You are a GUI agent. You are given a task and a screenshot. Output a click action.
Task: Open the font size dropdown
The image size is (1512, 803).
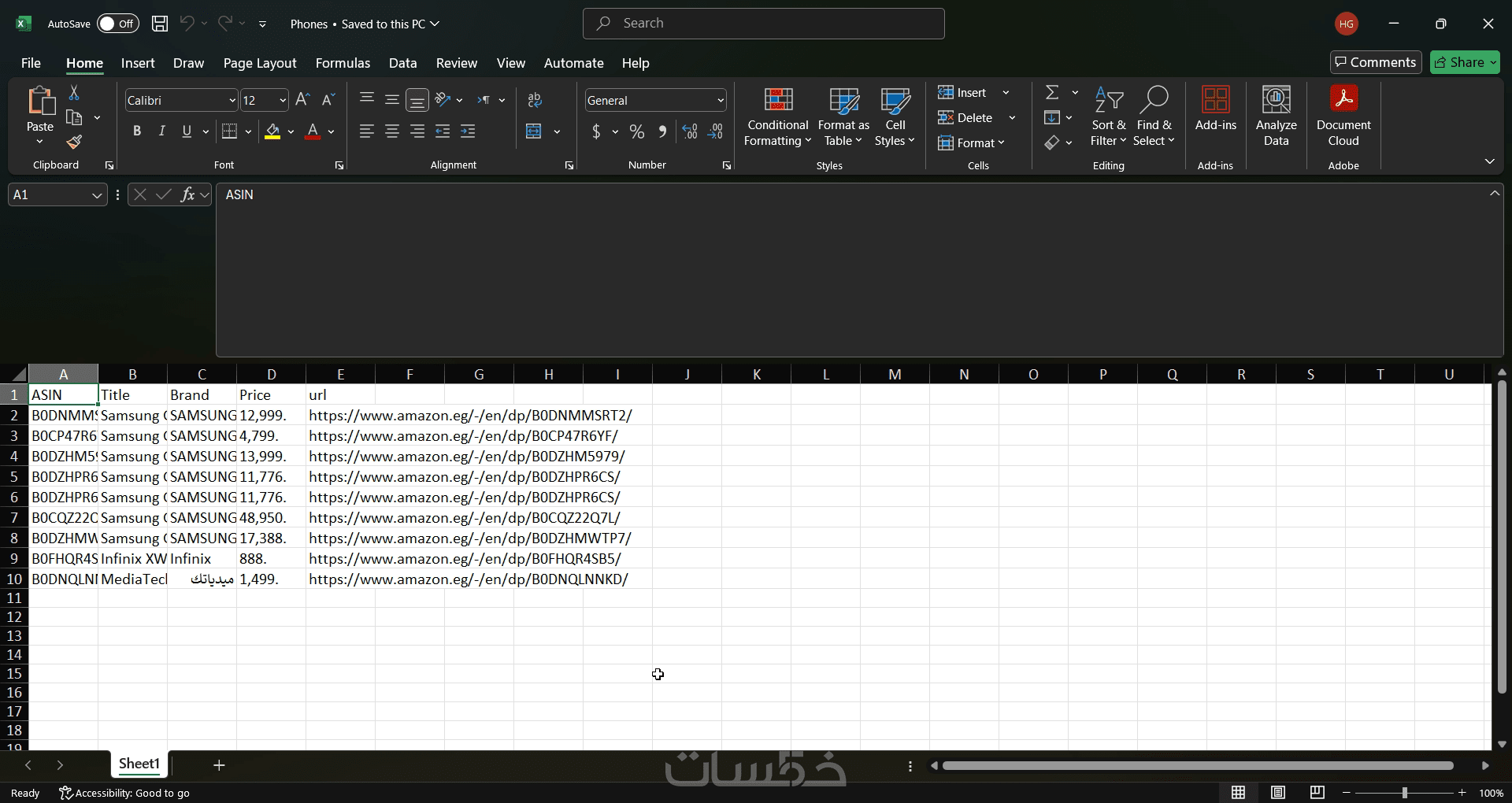click(283, 101)
